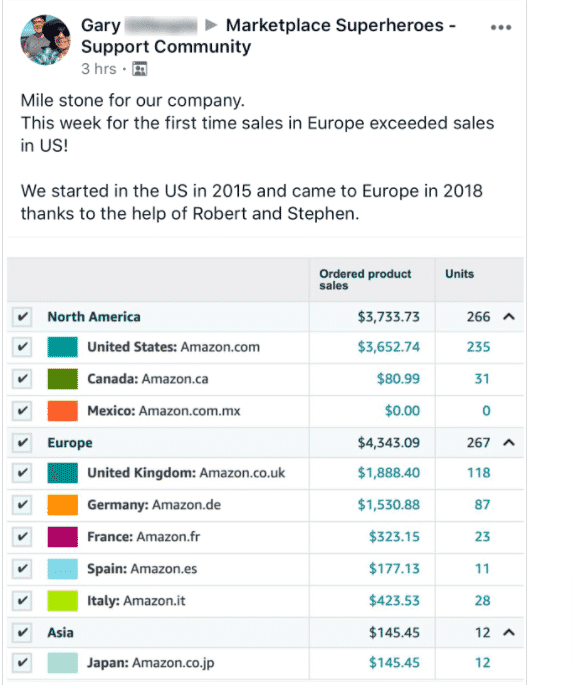573x685 pixels.
Task: Open the Canada units 31 link
Action: [x=482, y=379]
